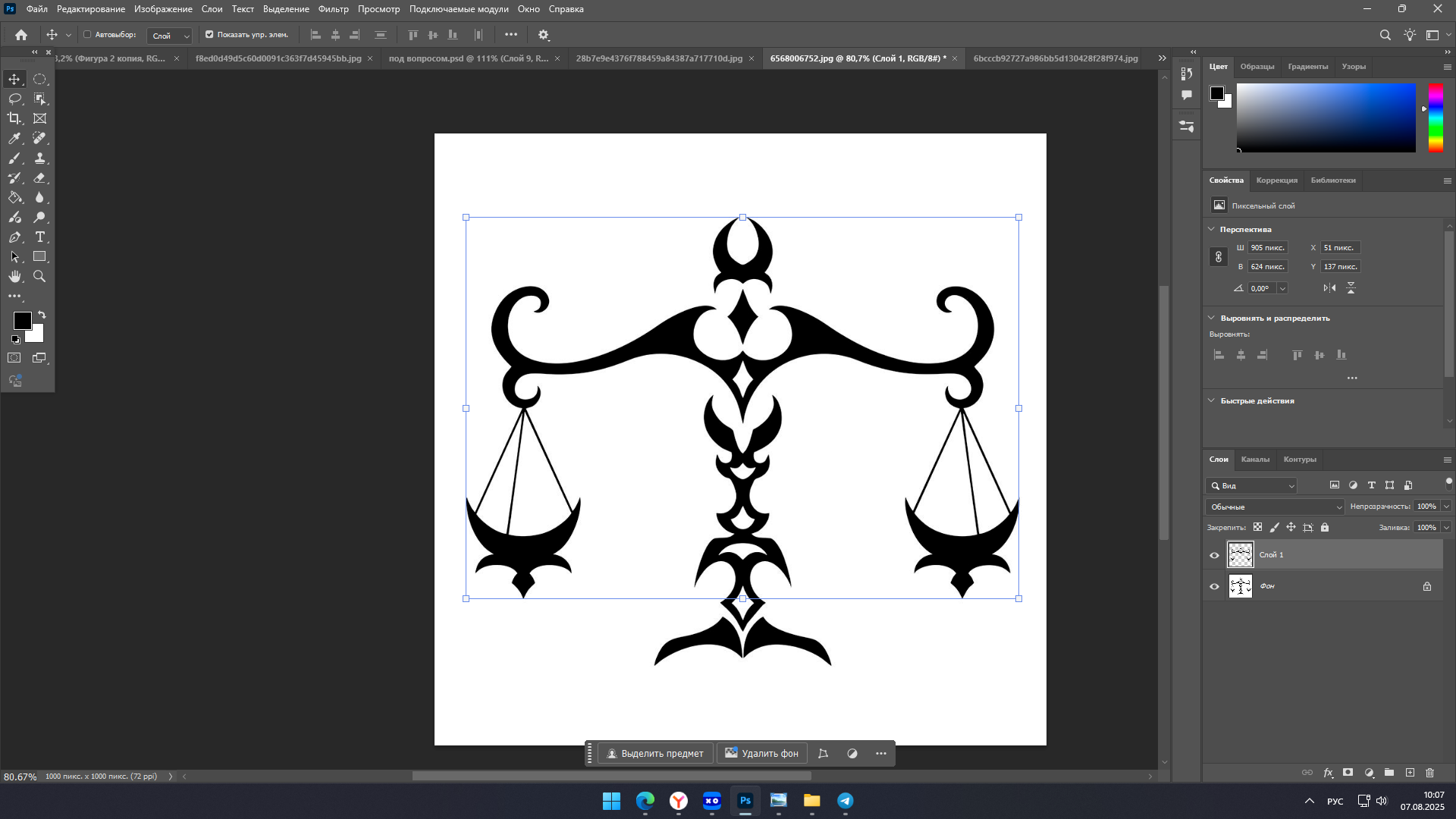Screen dimensions: 1456x819
Task: Click the flip horizontal icon in Properties
Action: pos(1329,288)
